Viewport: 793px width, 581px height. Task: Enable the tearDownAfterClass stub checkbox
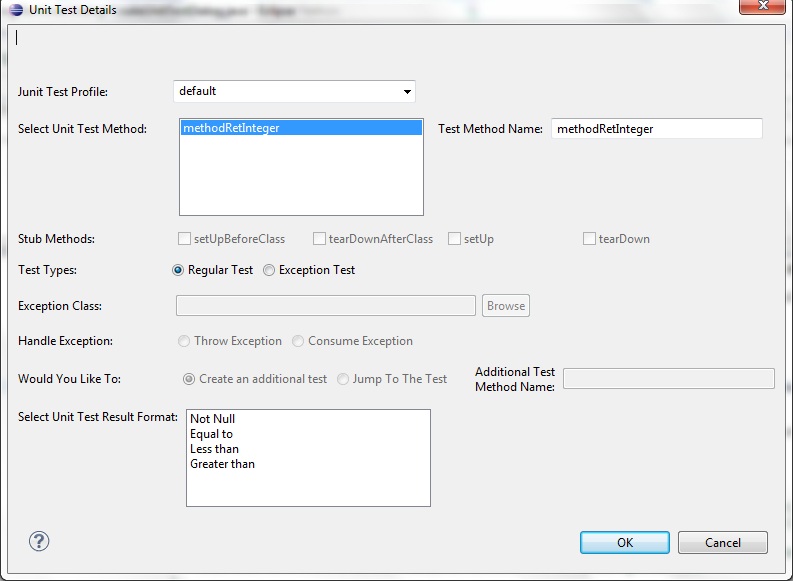click(x=319, y=239)
